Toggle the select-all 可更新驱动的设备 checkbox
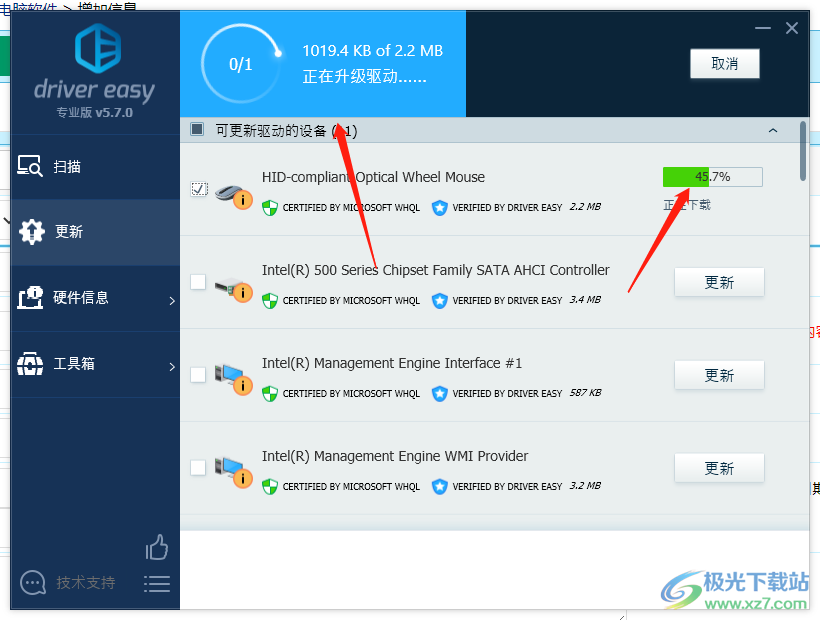Image resolution: width=820 pixels, height=620 pixels. pos(197,129)
